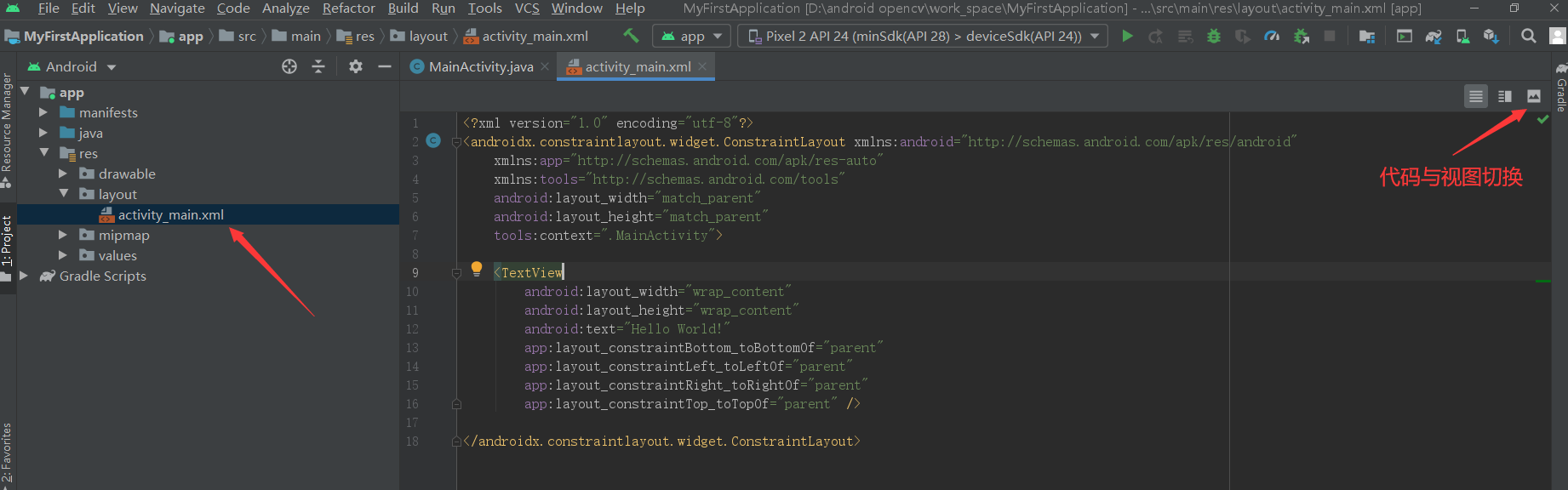
Task: Sync Project with Gradle Files icon
Action: (1434, 36)
